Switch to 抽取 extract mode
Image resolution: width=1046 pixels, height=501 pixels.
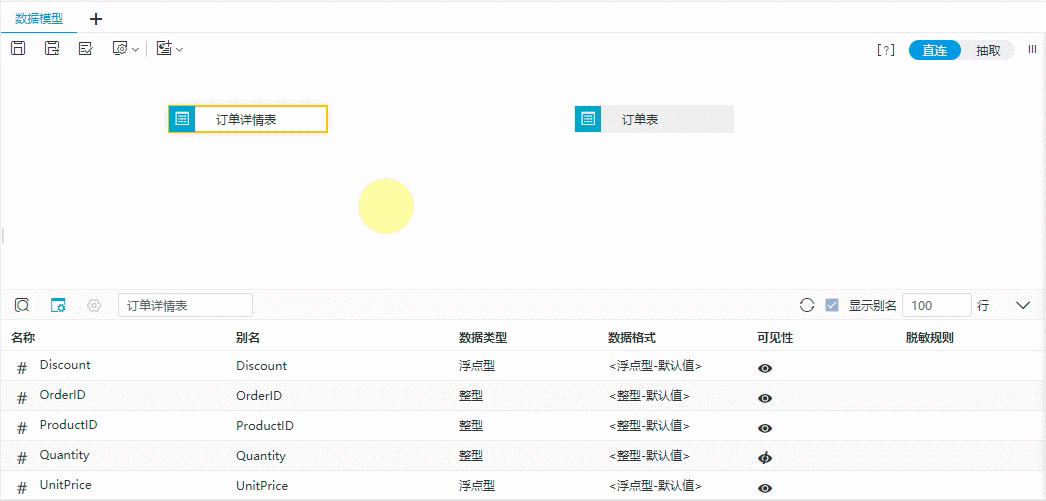pyautogui.click(x=988, y=50)
